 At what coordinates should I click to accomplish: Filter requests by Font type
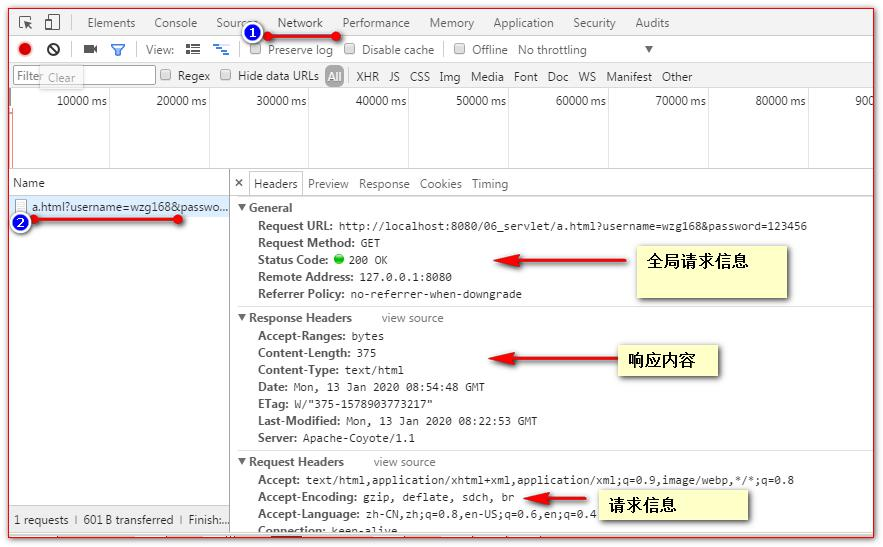click(525, 76)
